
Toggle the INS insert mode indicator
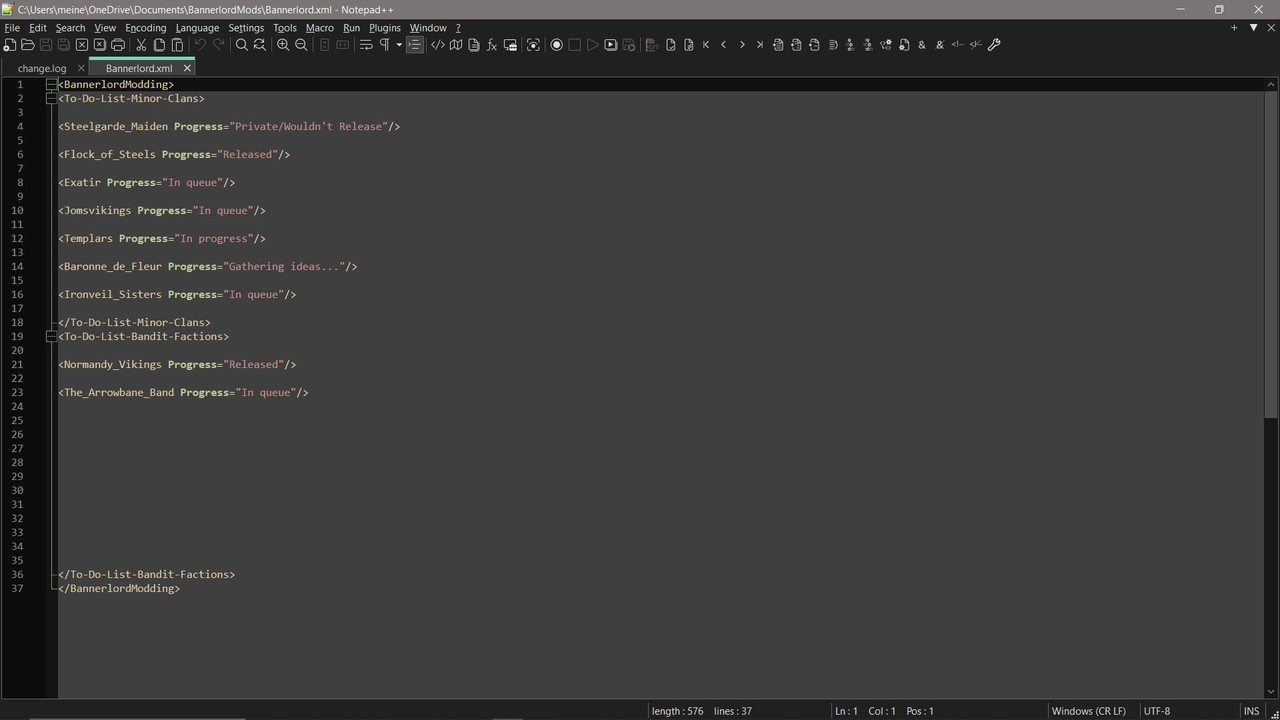[1251, 711]
